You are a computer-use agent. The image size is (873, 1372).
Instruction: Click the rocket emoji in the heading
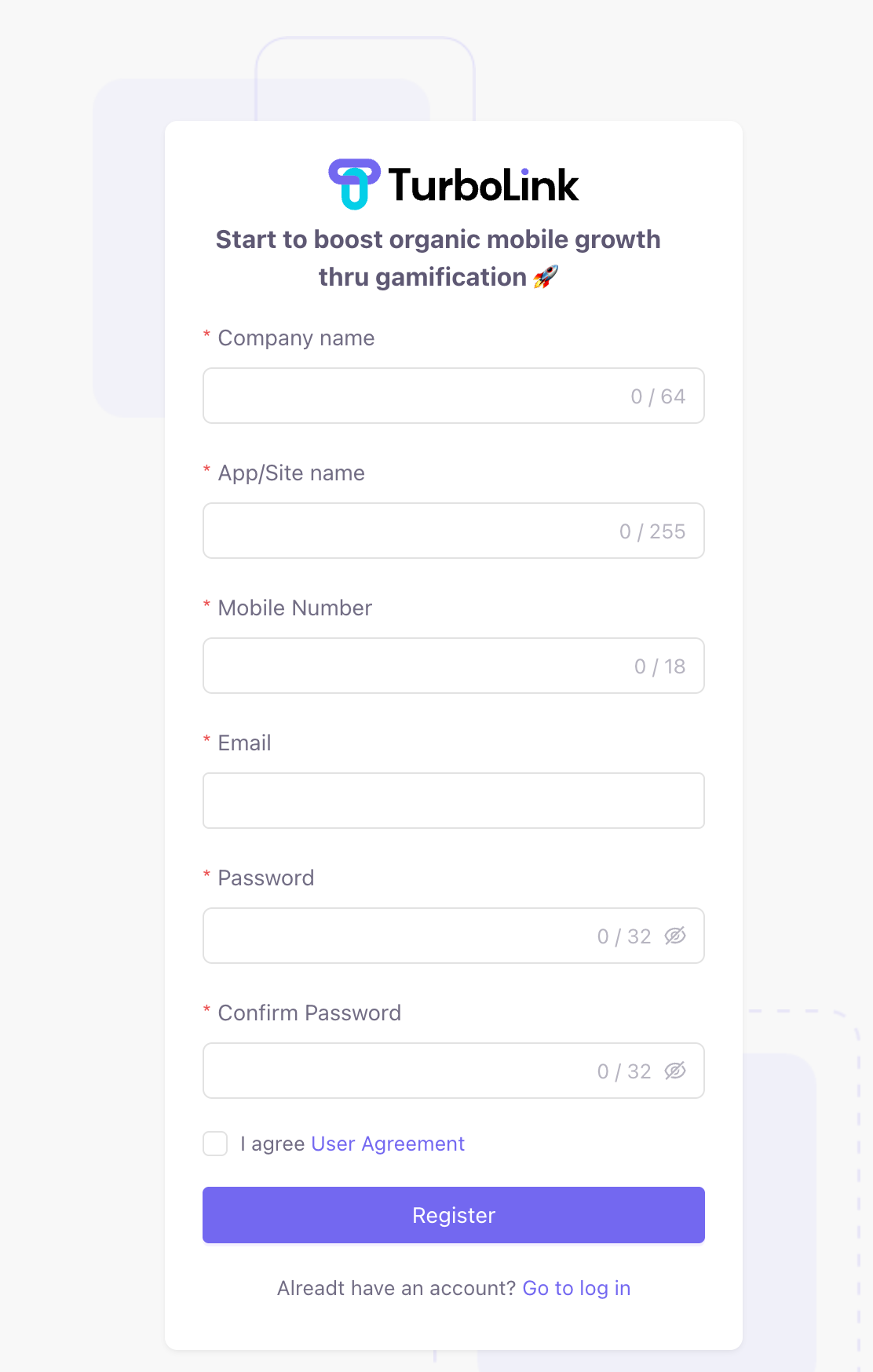546,277
